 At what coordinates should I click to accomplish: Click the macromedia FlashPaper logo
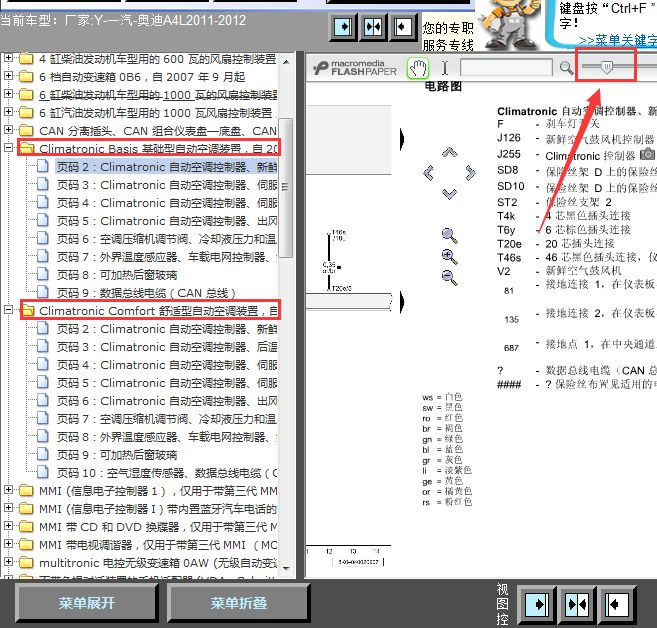tap(355, 68)
